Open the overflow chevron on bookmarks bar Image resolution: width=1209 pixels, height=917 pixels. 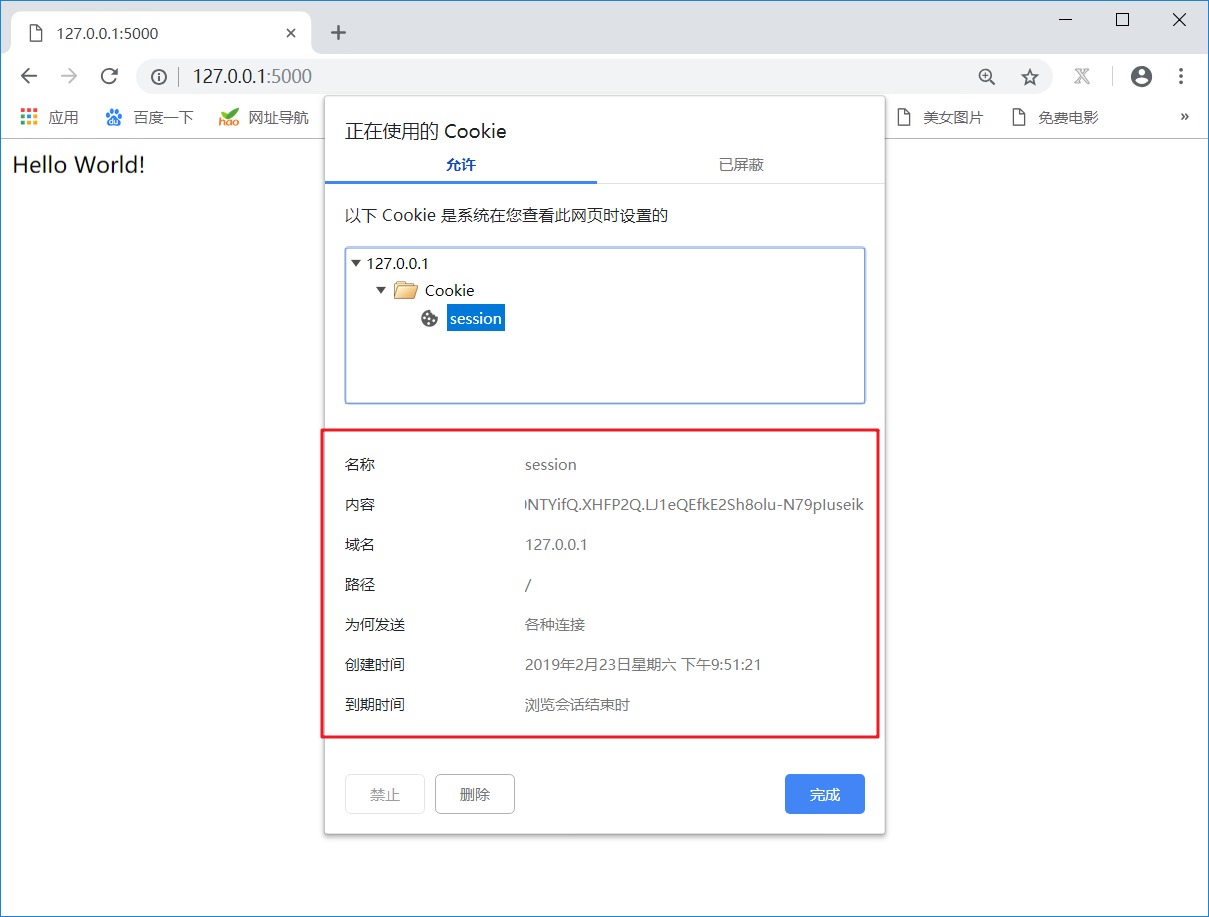(1184, 116)
